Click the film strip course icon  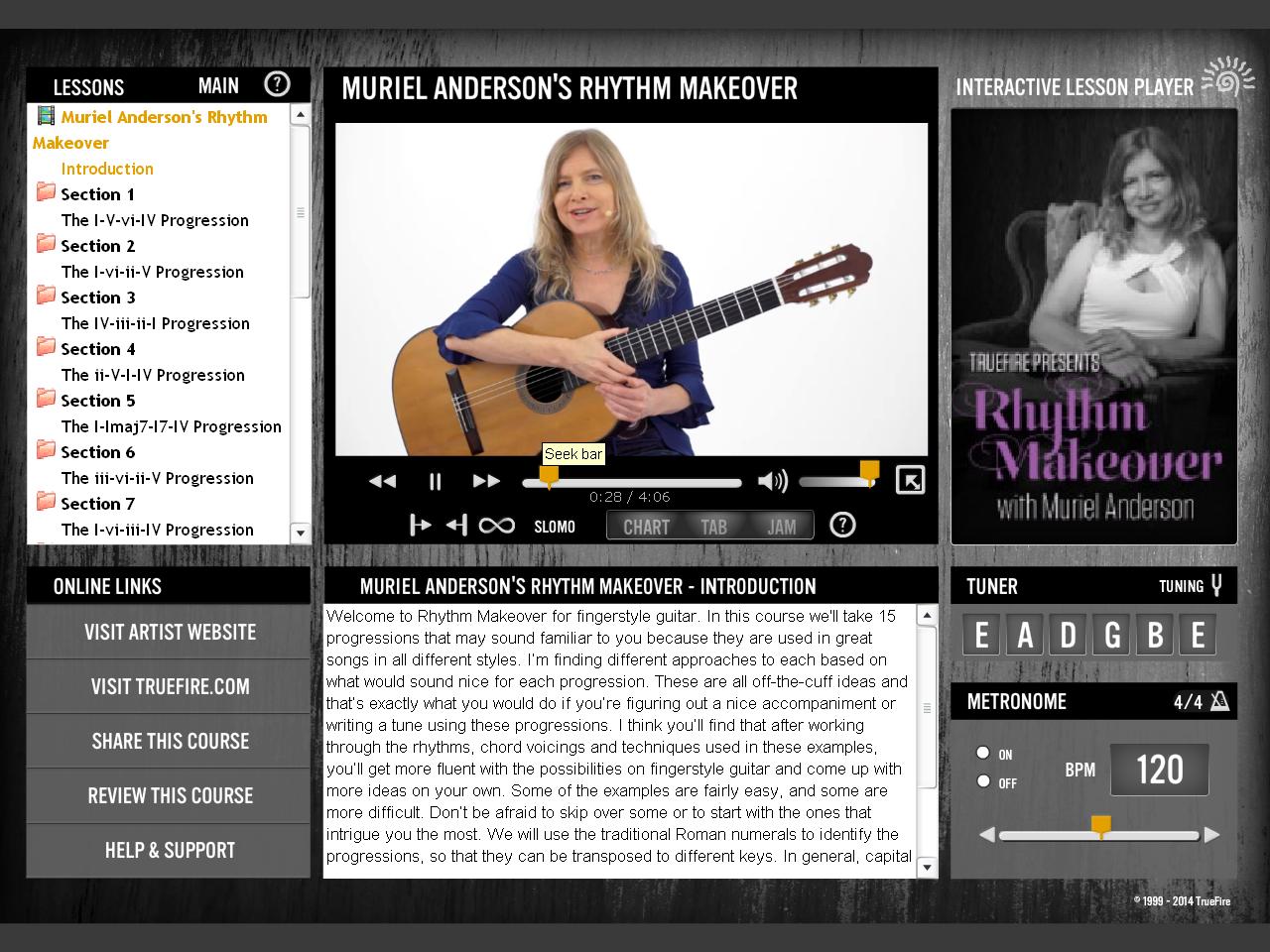click(x=46, y=116)
